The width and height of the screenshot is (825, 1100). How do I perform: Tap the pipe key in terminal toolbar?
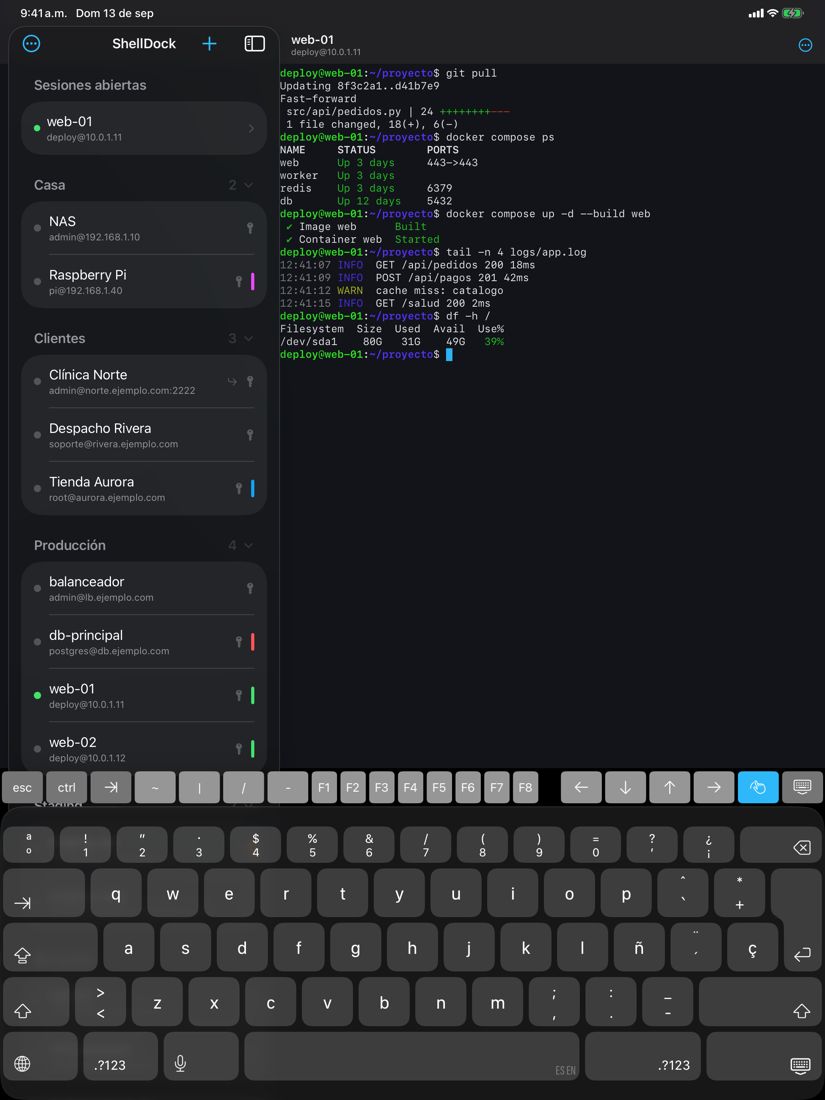coord(199,787)
